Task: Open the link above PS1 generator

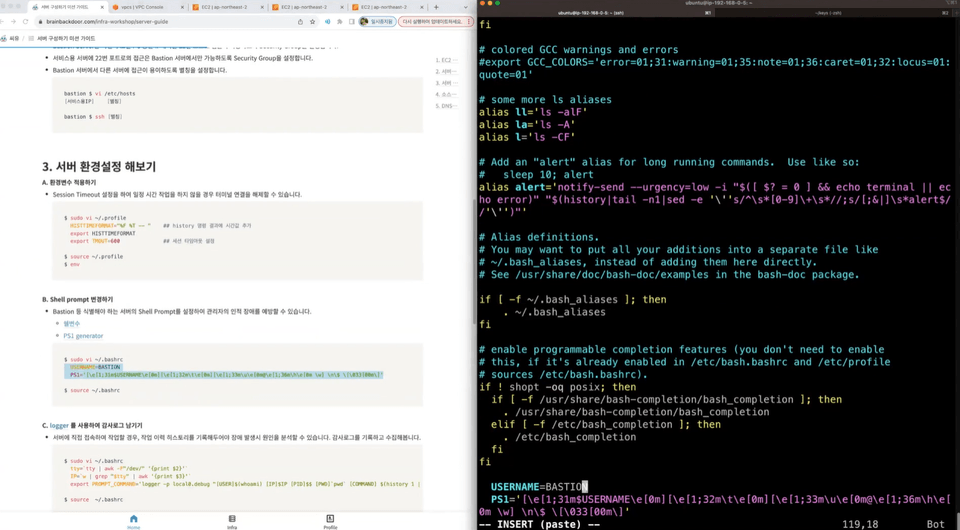Action: (72, 324)
